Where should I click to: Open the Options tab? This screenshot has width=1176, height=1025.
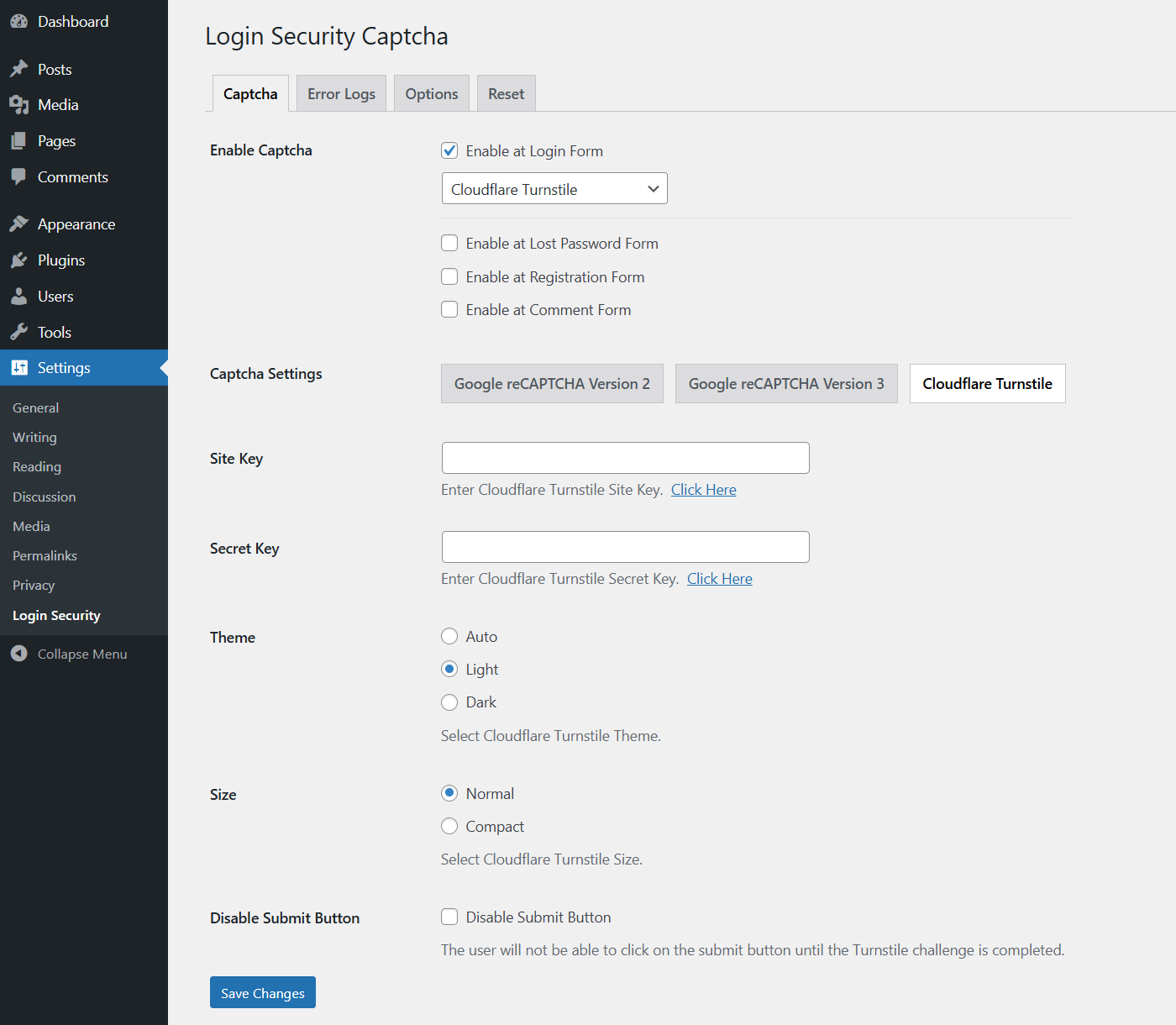point(431,93)
